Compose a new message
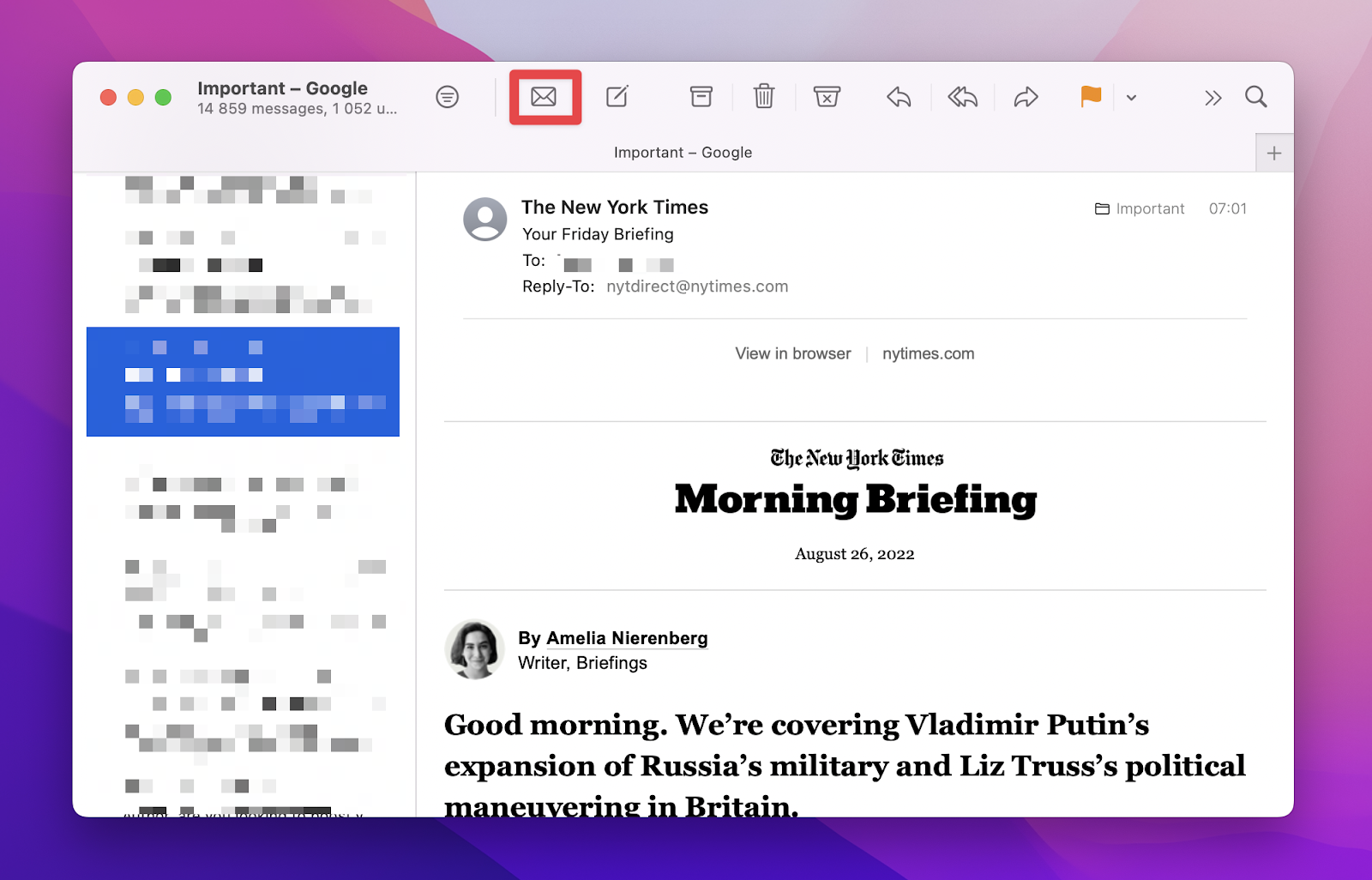1372x880 pixels. point(617,96)
